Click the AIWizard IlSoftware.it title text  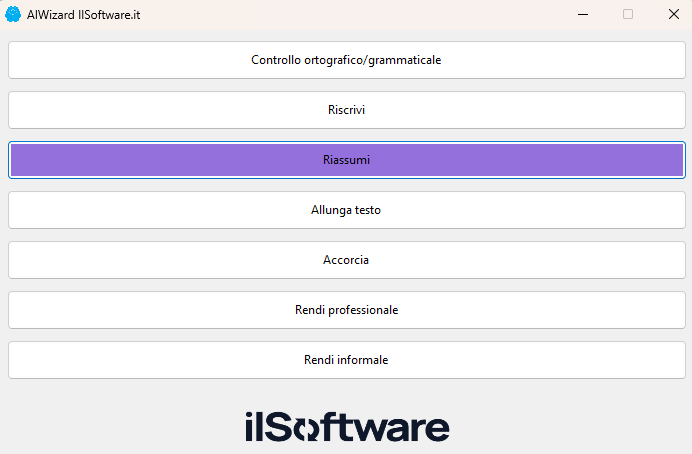(83, 14)
